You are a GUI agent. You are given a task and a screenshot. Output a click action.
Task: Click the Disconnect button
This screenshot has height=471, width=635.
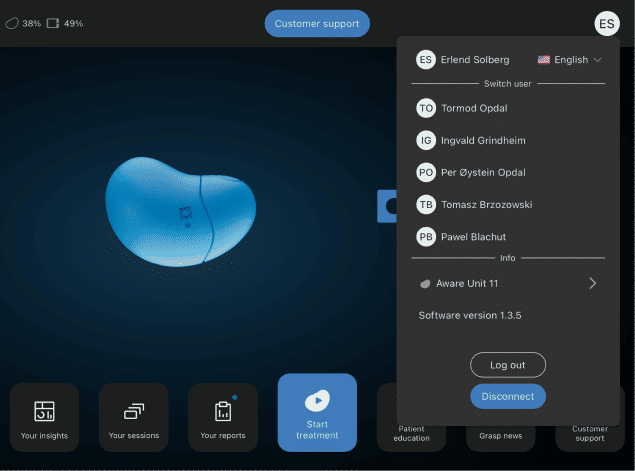[x=508, y=396]
